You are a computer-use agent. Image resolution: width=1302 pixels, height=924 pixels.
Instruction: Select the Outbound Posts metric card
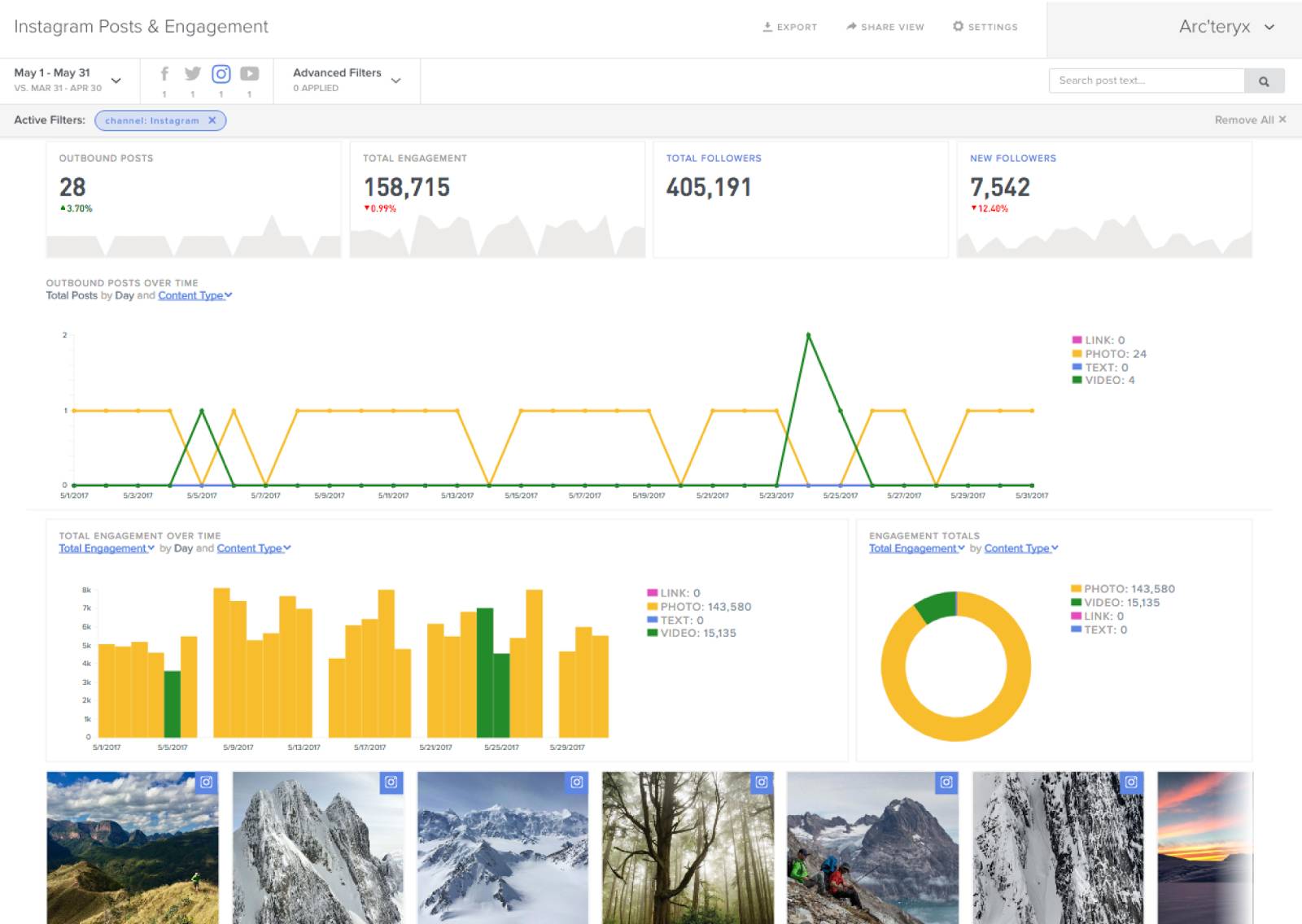pyautogui.click(x=194, y=199)
